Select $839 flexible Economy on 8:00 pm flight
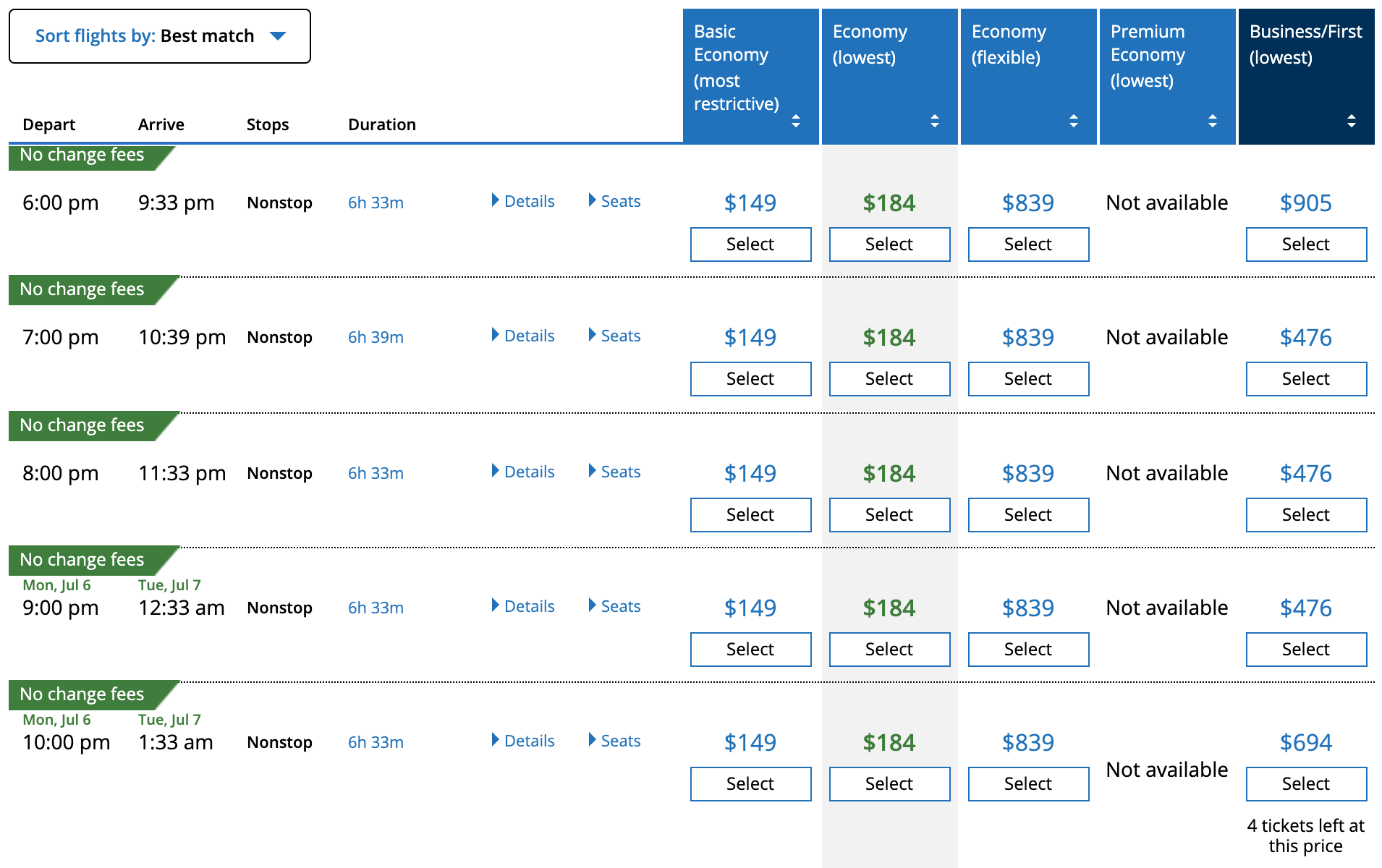This screenshot has width=1382, height=868. [x=1029, y=515]
